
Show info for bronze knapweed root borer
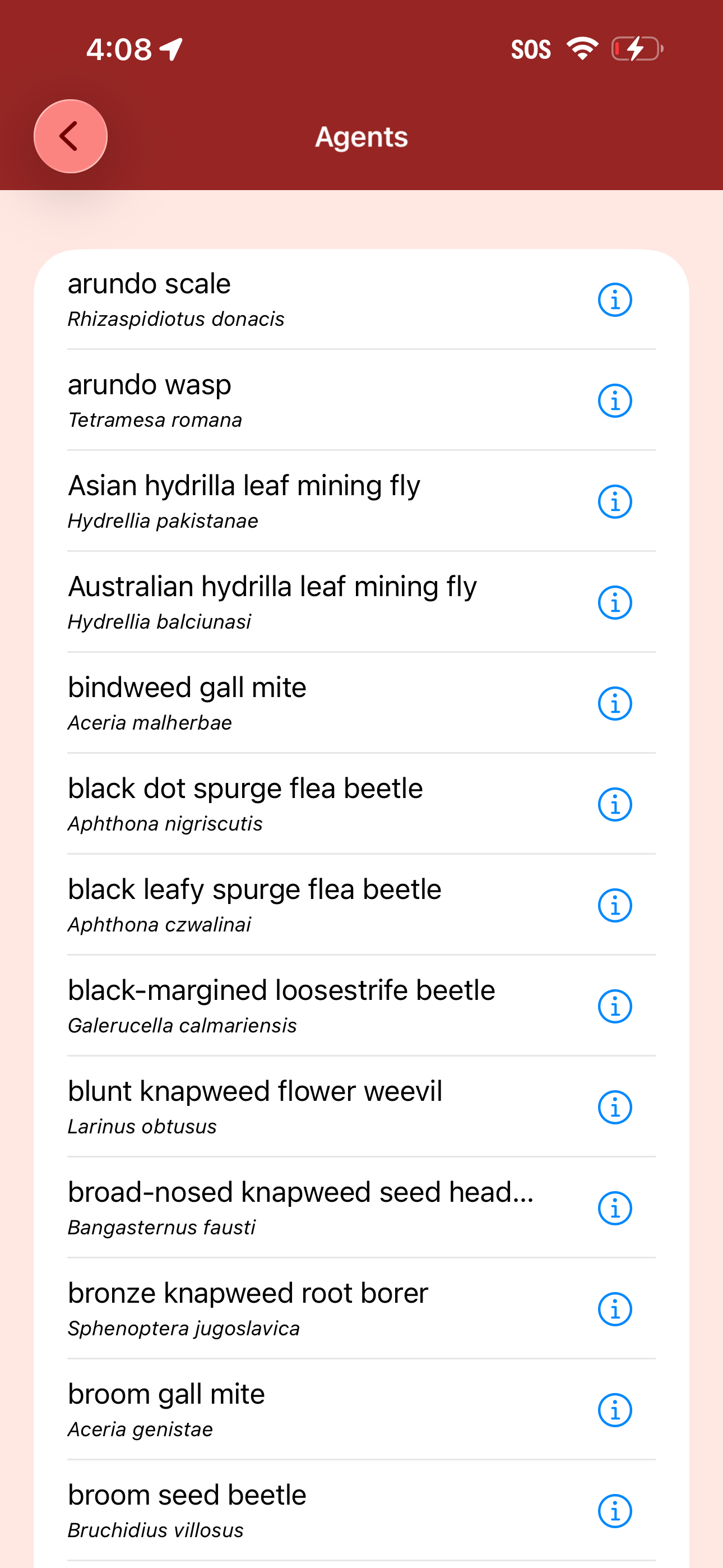pos(615,1309)
